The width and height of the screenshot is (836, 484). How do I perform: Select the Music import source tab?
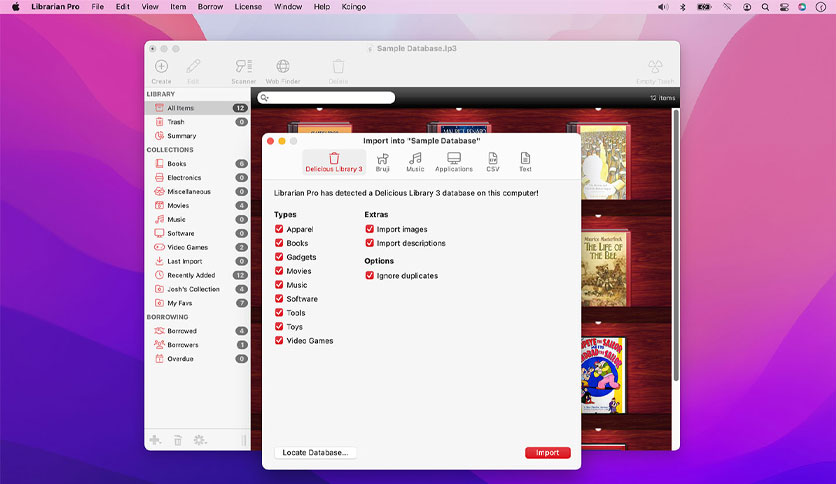pyautogui.click(x=415, y=162)
